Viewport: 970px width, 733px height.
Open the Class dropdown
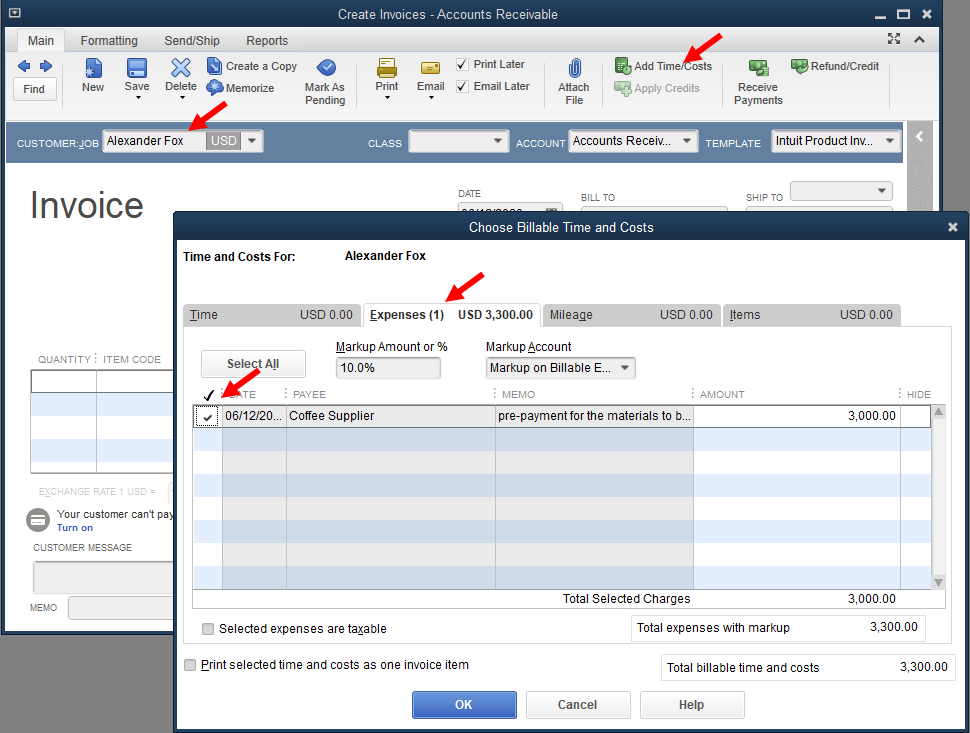[x=497, y=141]
